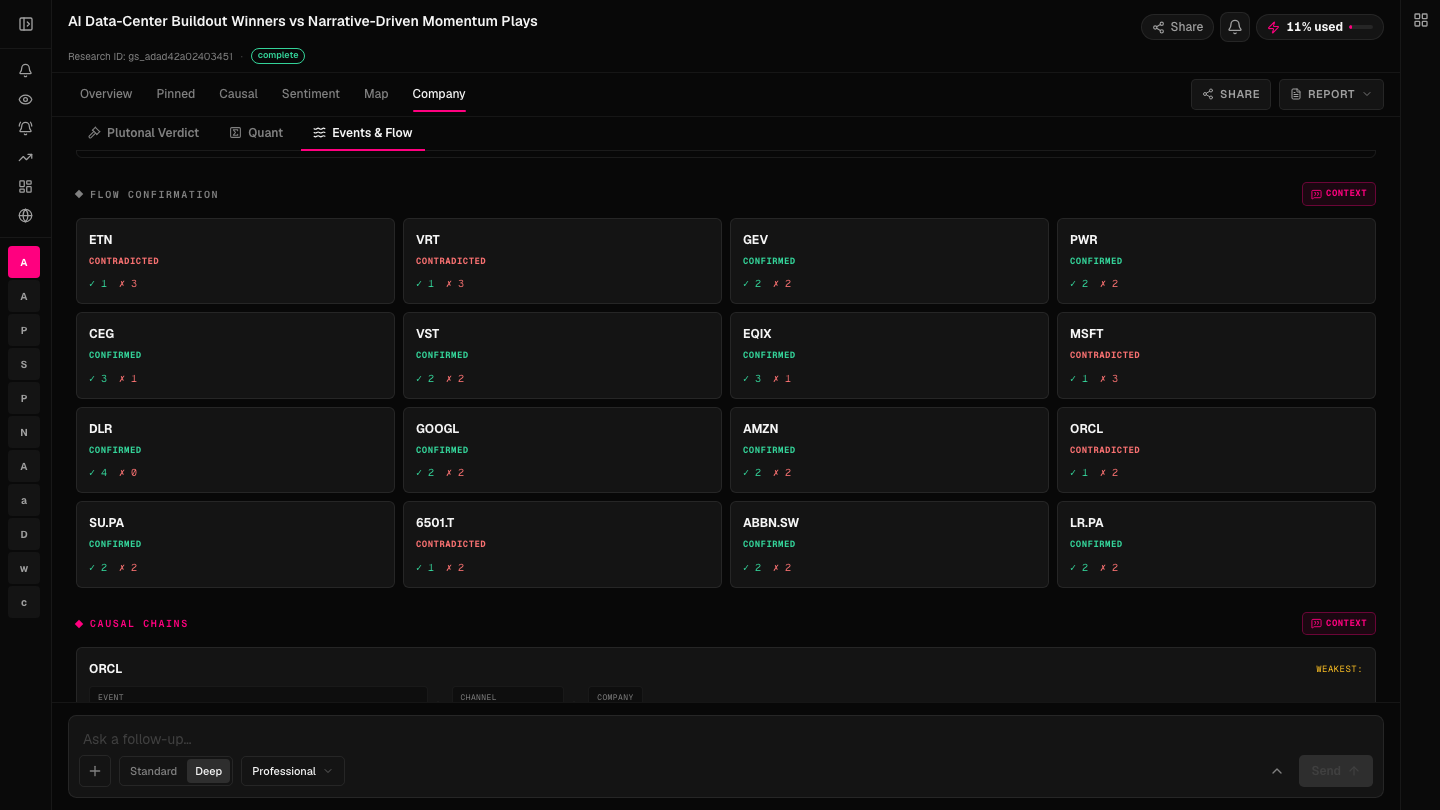This screenshot has width=1440, height=810.
Task: Open the Plutonal Verdict sub-tab
Action: point(143,133)
